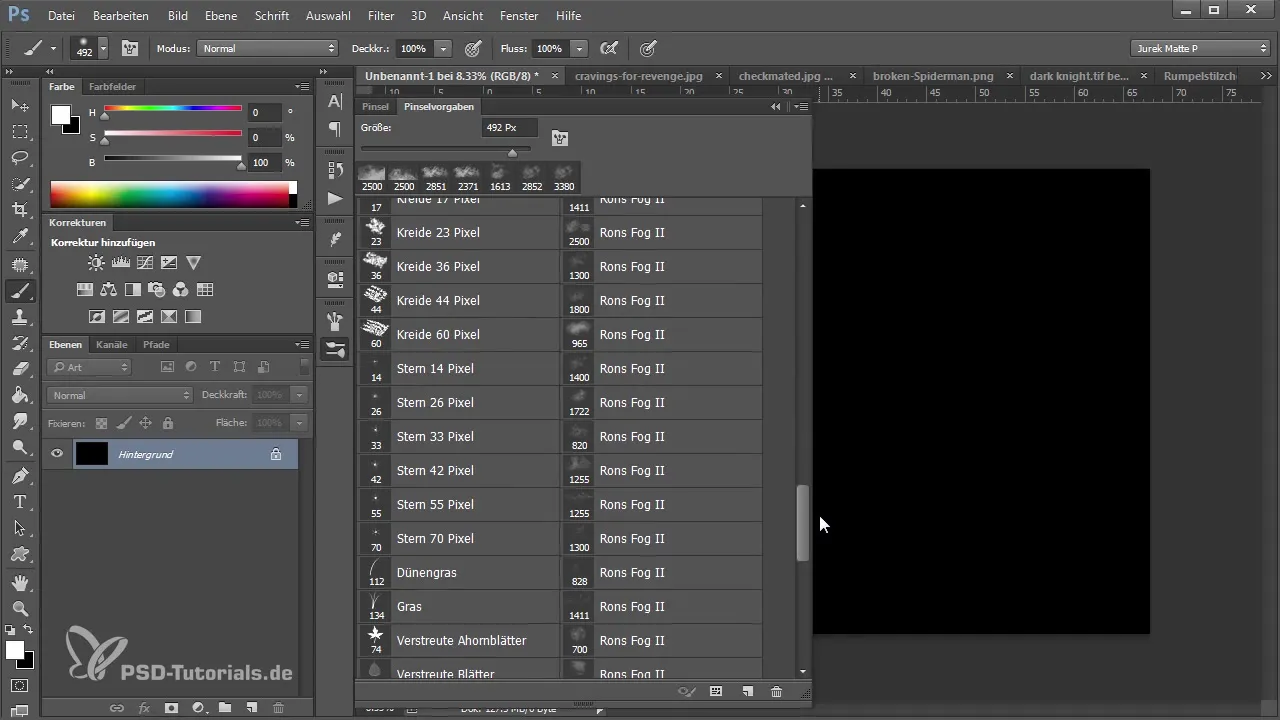Open the Farbe panel flyout menu
The height and width of the screenshot is (720, 1280).
(303, 87)
